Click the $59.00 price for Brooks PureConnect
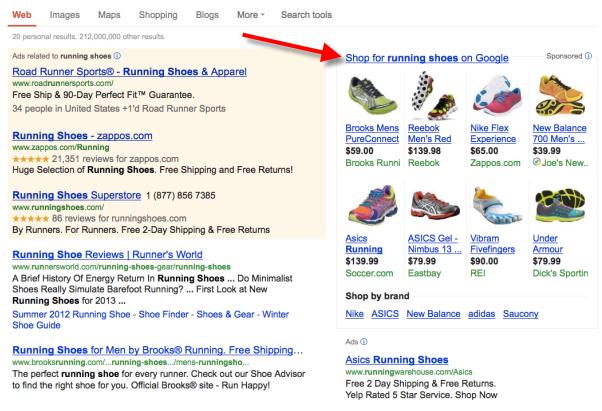The height and width of the screenshot is (411, 602). 359,151
